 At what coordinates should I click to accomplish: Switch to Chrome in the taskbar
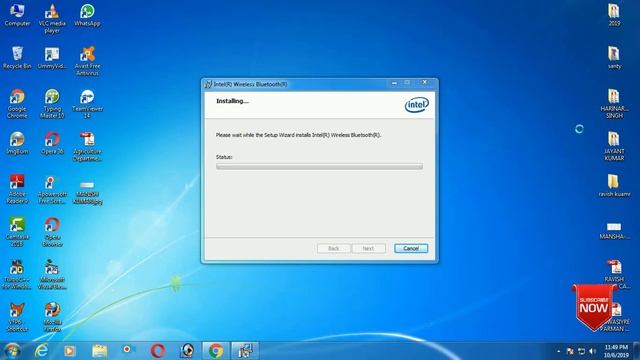click(216, 351)
